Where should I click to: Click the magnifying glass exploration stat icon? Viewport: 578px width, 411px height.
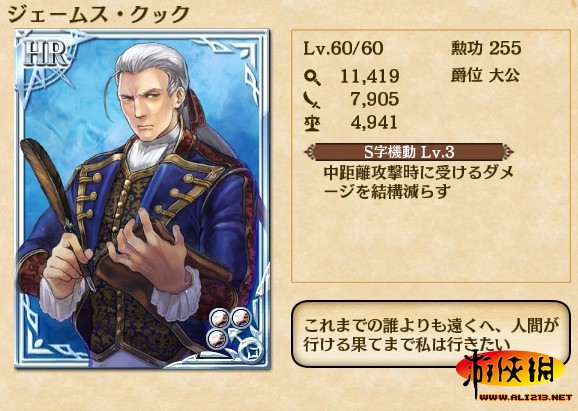[x=312, y=77]
